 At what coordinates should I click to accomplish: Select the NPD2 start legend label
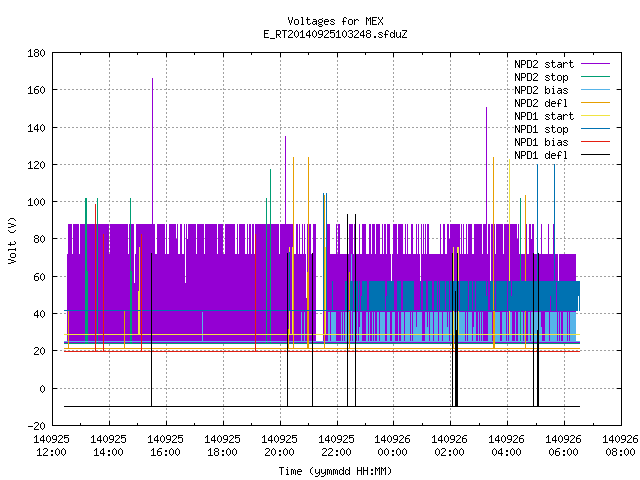click(x=544, y=64)
